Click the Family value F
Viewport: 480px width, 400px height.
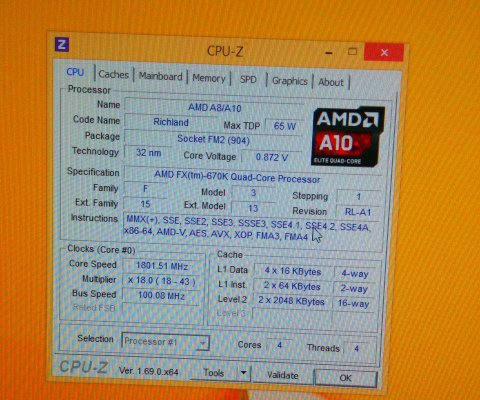point(145,189)
